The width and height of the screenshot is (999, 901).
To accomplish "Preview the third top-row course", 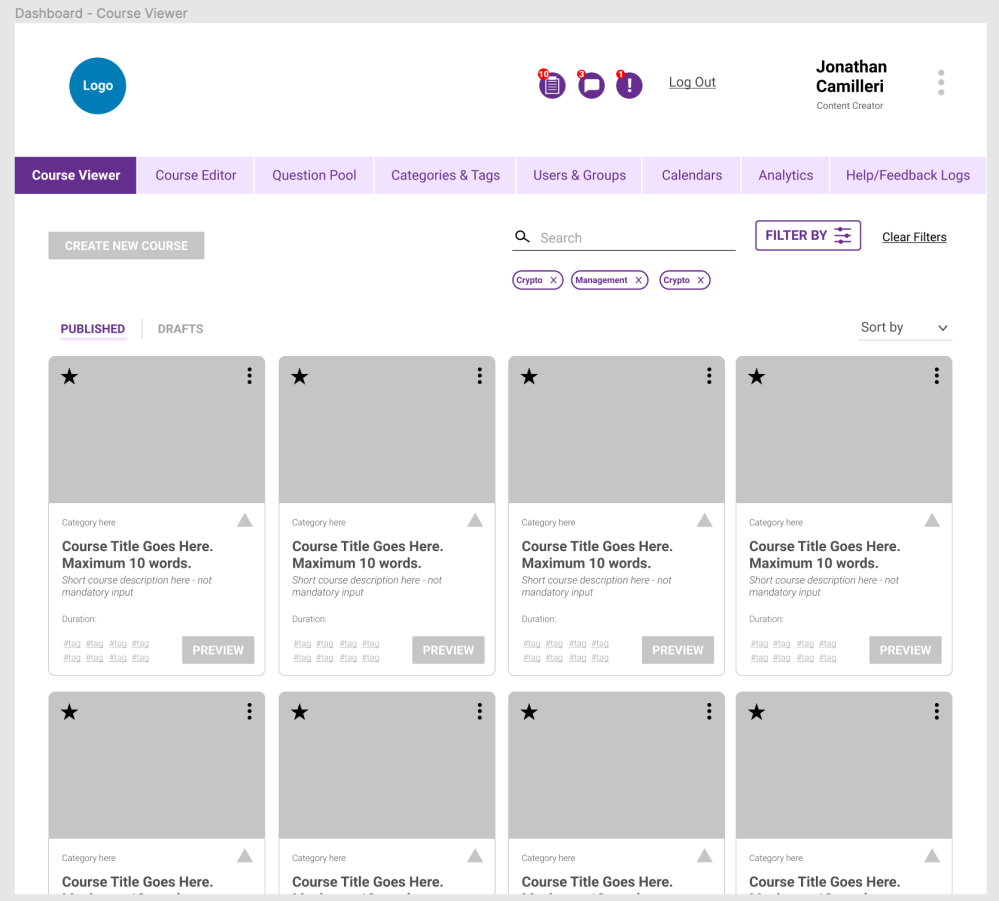I will [x=677, y=650].
